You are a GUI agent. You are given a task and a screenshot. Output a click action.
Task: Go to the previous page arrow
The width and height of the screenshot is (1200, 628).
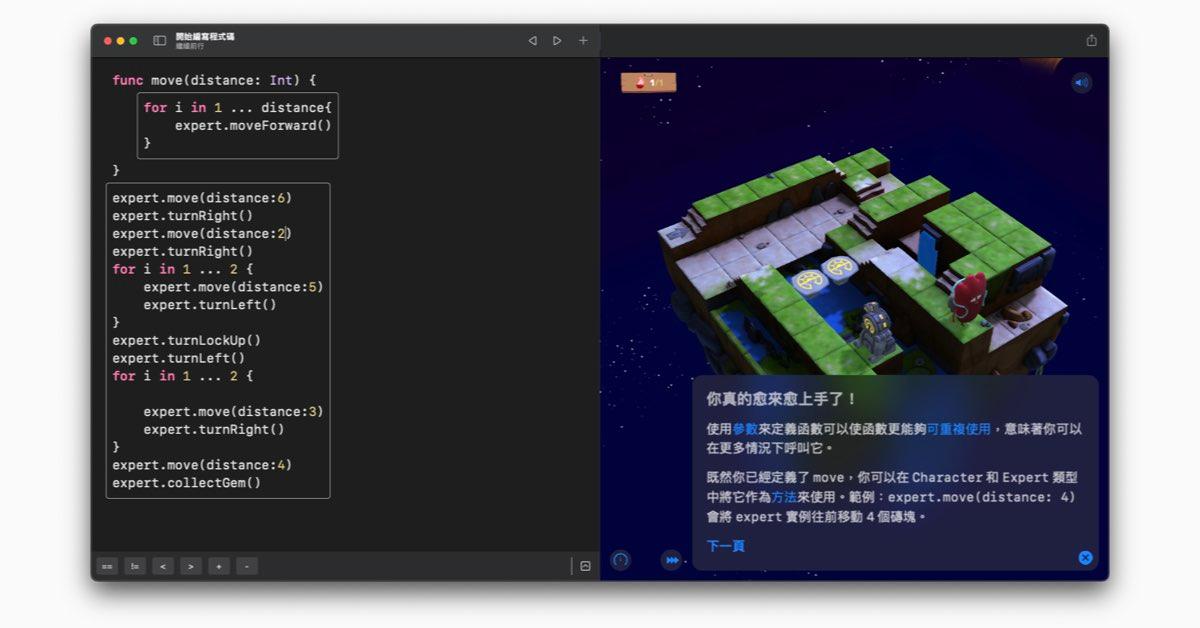click(x=532, y=41)
